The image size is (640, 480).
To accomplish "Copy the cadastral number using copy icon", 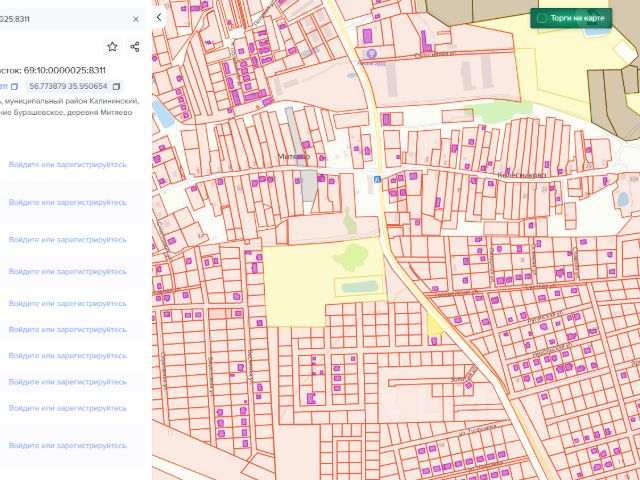I will tap(14, 87).
